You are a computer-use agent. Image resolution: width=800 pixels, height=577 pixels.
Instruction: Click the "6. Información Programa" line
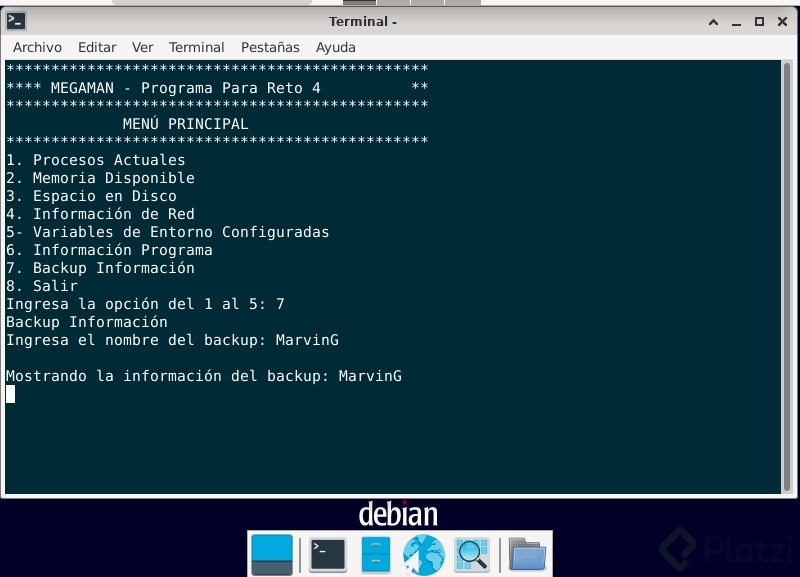[x=109, y=250]
